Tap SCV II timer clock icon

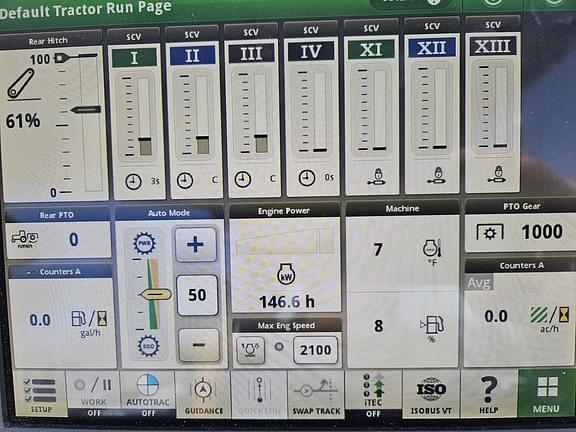pyautogui.click(x=185, y=180)
